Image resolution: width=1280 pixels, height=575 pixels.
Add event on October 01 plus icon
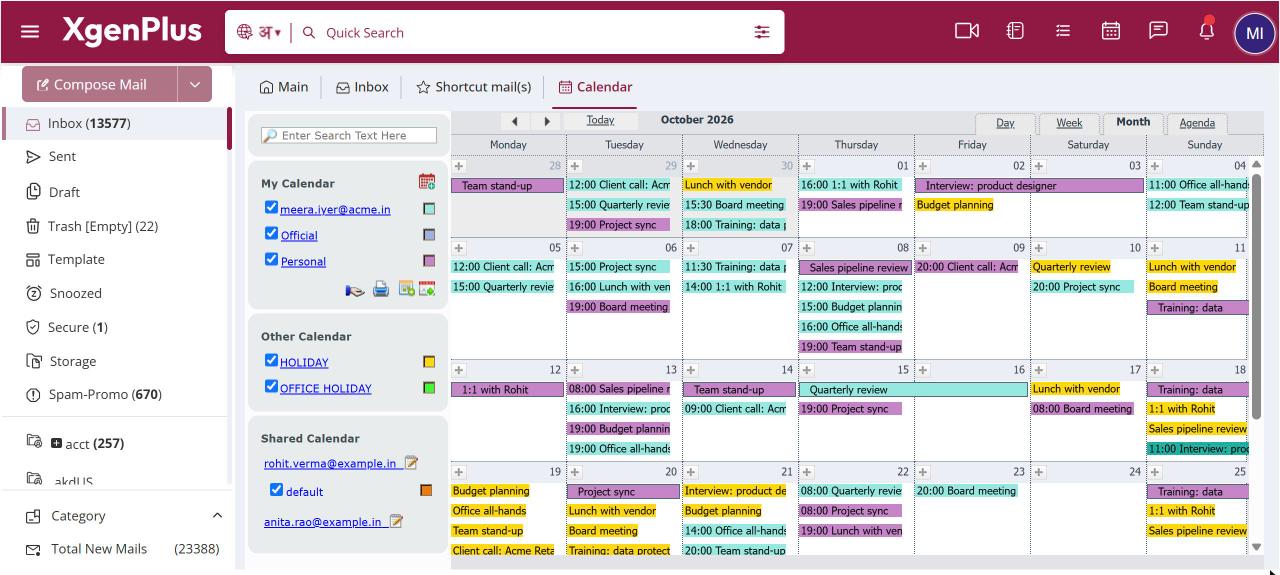[x=807, y=166]
